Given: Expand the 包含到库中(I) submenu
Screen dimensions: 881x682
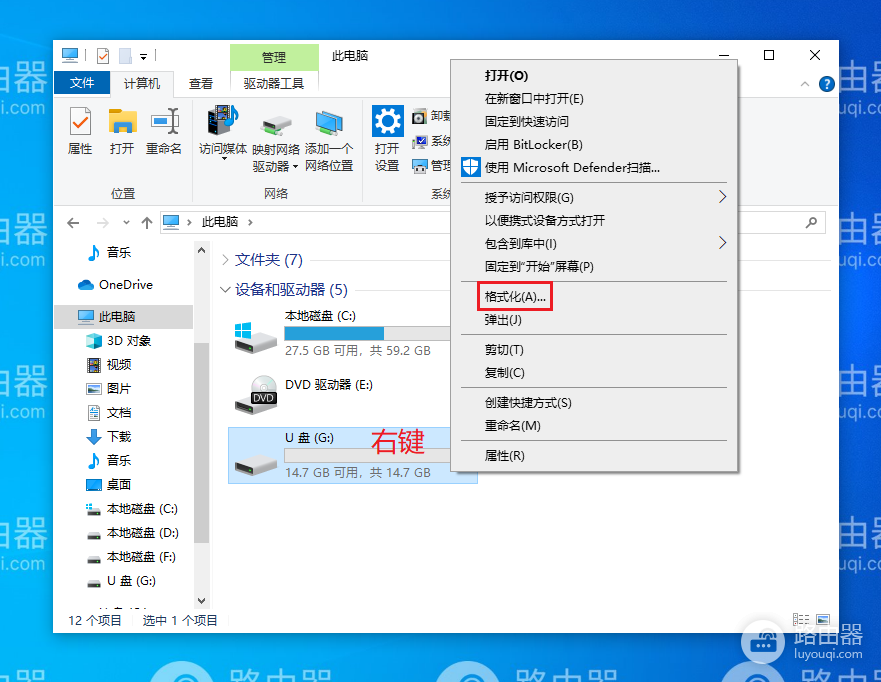Looking at the screenshot, I should point(594,244).
